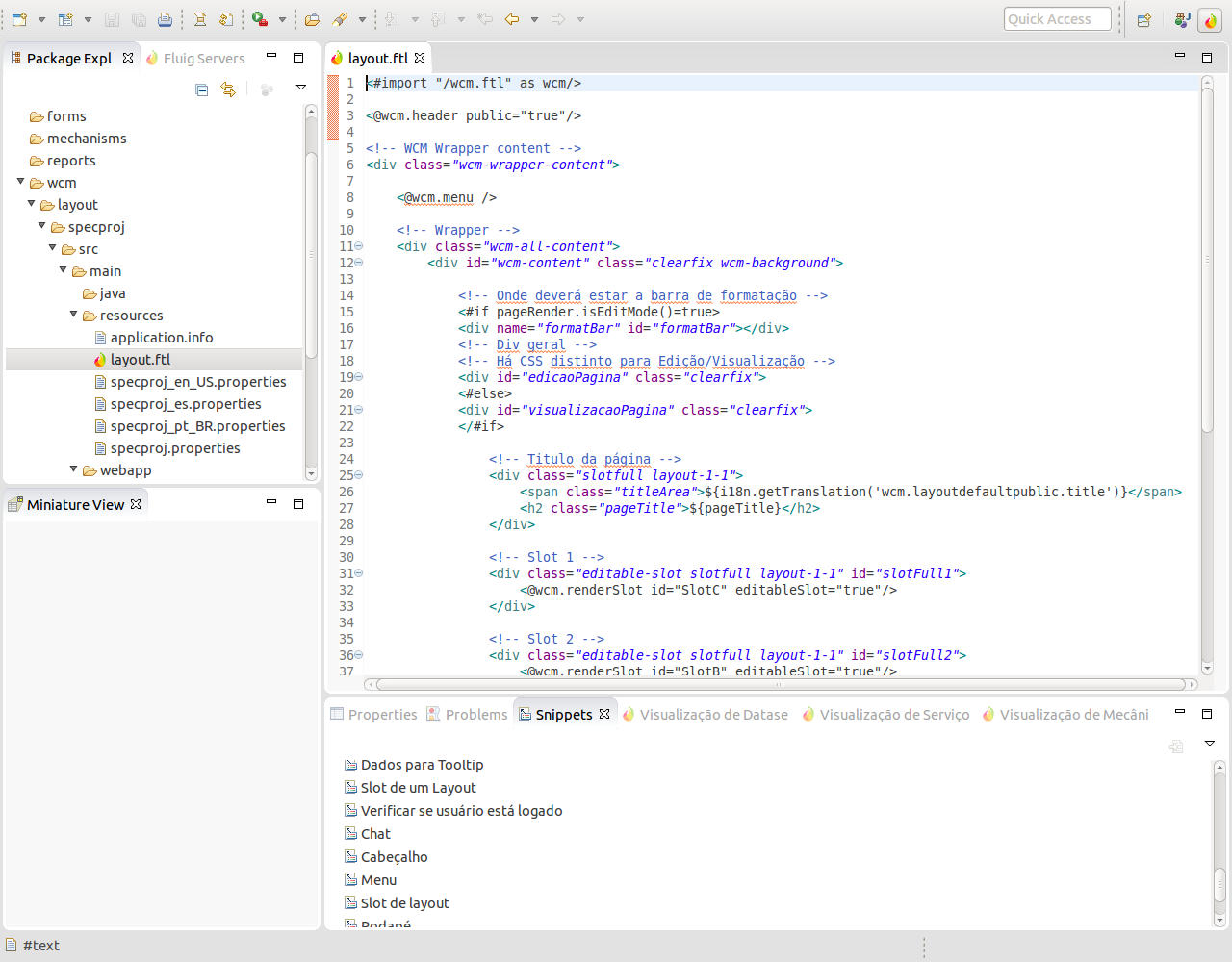Viewport: 1232px width, 962px height.
Task: Open specproj_pt_BR.properties file
Action: tap(197, 426)
